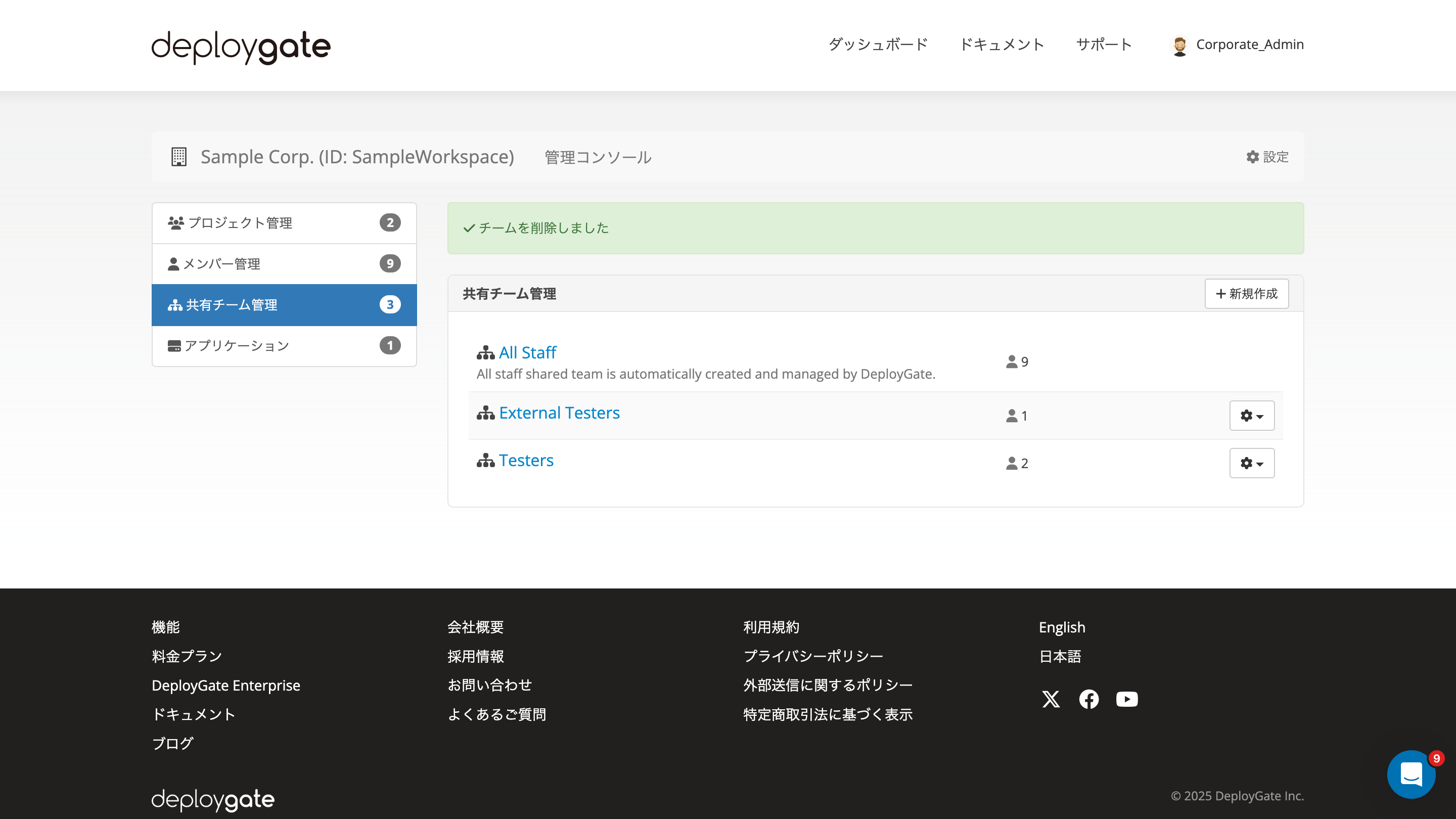Go to ダッシュボード in top navigation
Viewport: 1456px width, 819px height.
click(x=878, y=44)
